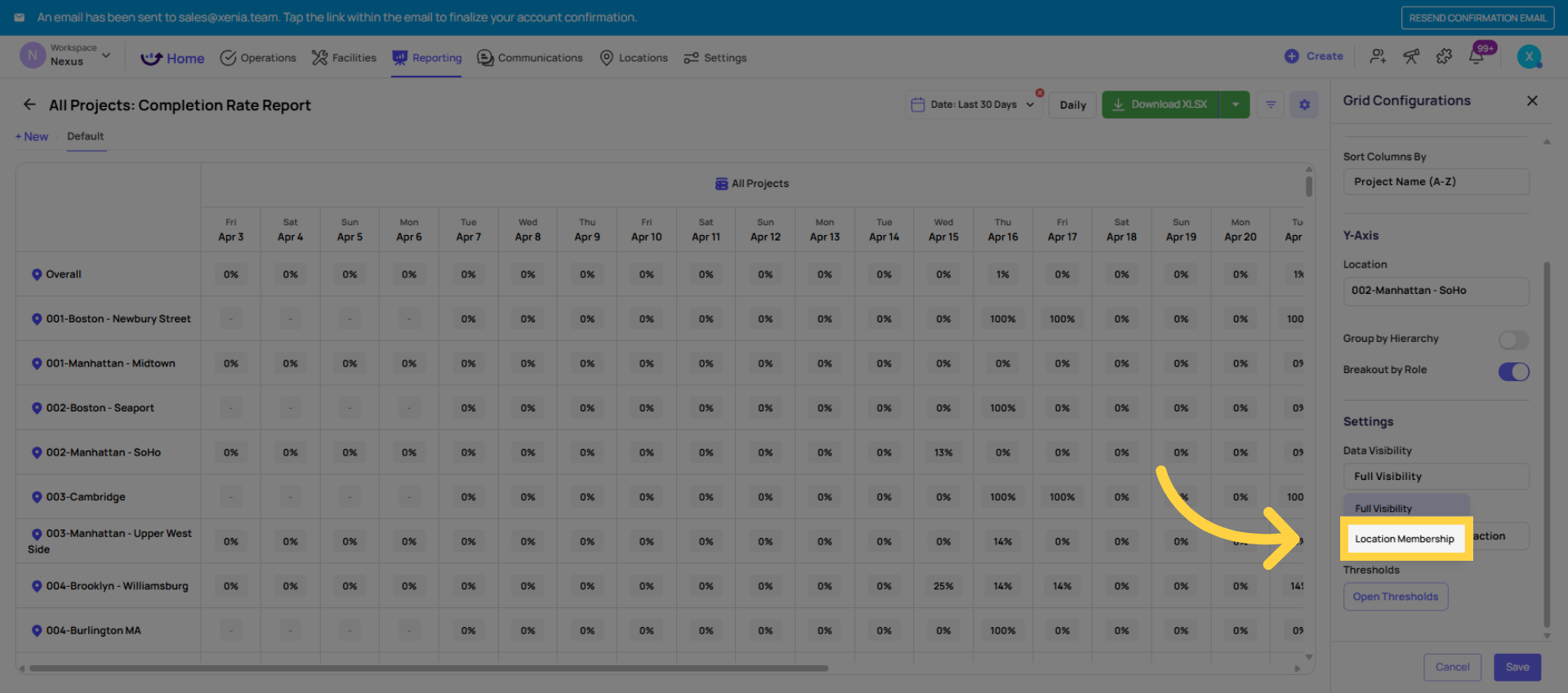
Task: Click location pin for 001-Boston - Newbury Street
Action: click(x=37, y=319)
